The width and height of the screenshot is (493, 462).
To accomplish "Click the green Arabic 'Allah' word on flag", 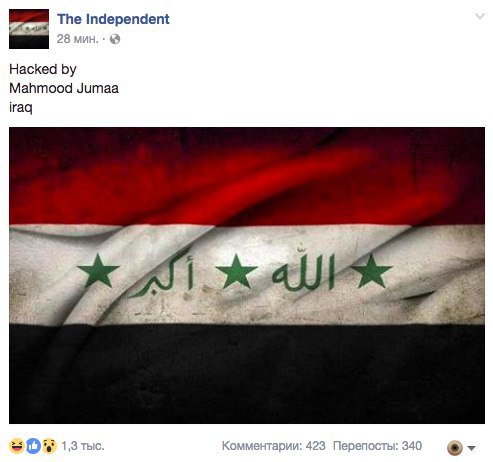I will (x=303, y=272).
